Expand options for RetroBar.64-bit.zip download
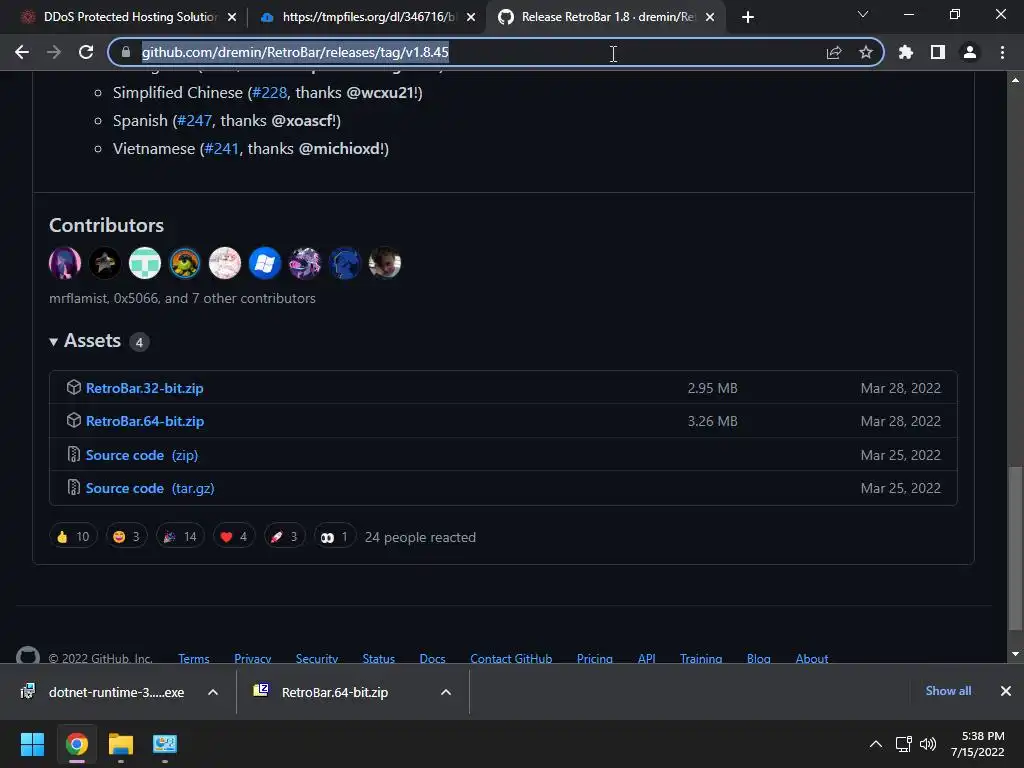The image size is (1024, 768). 446,692
